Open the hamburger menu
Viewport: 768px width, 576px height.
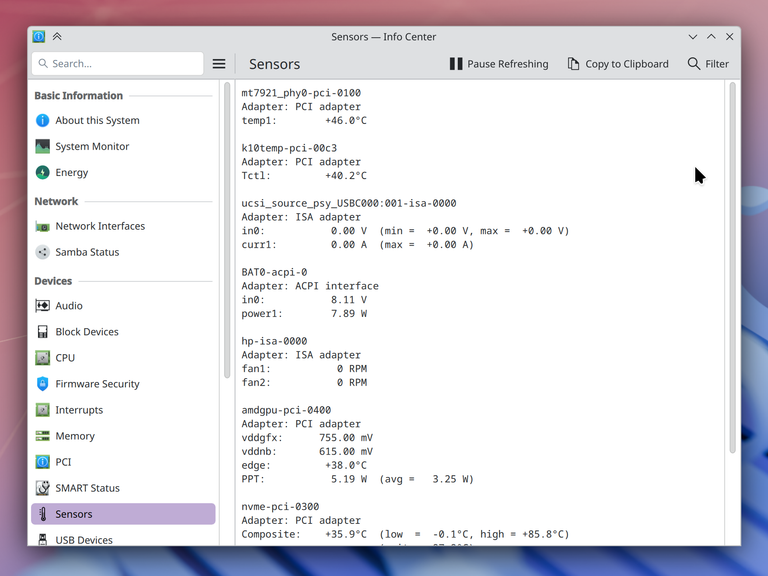(219, 64)
